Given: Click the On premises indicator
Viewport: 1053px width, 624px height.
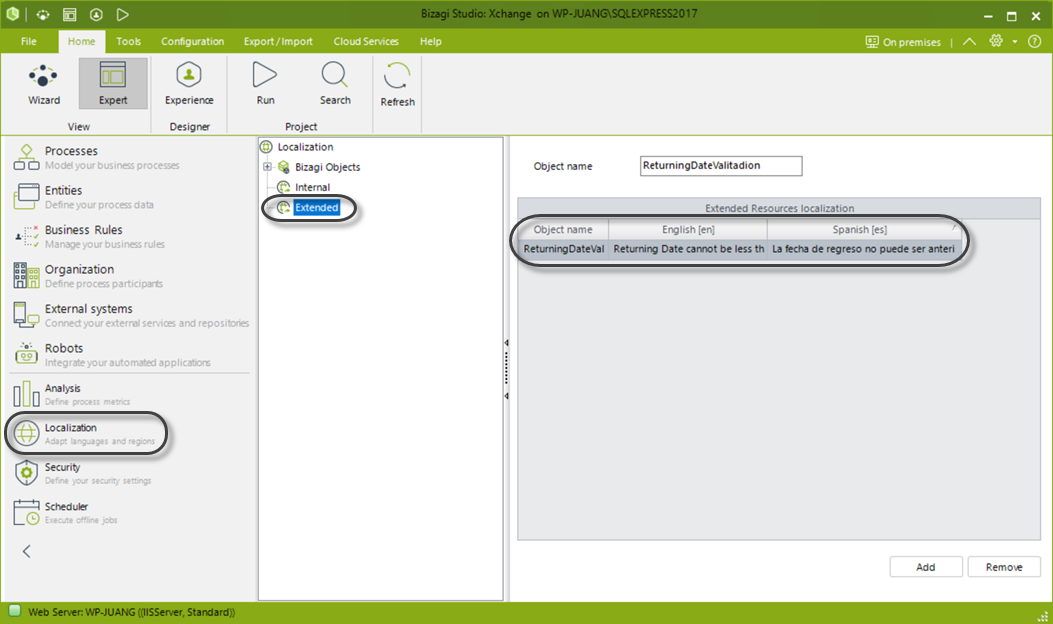Looking at the screenshot, I should click(x=903, y=42).
